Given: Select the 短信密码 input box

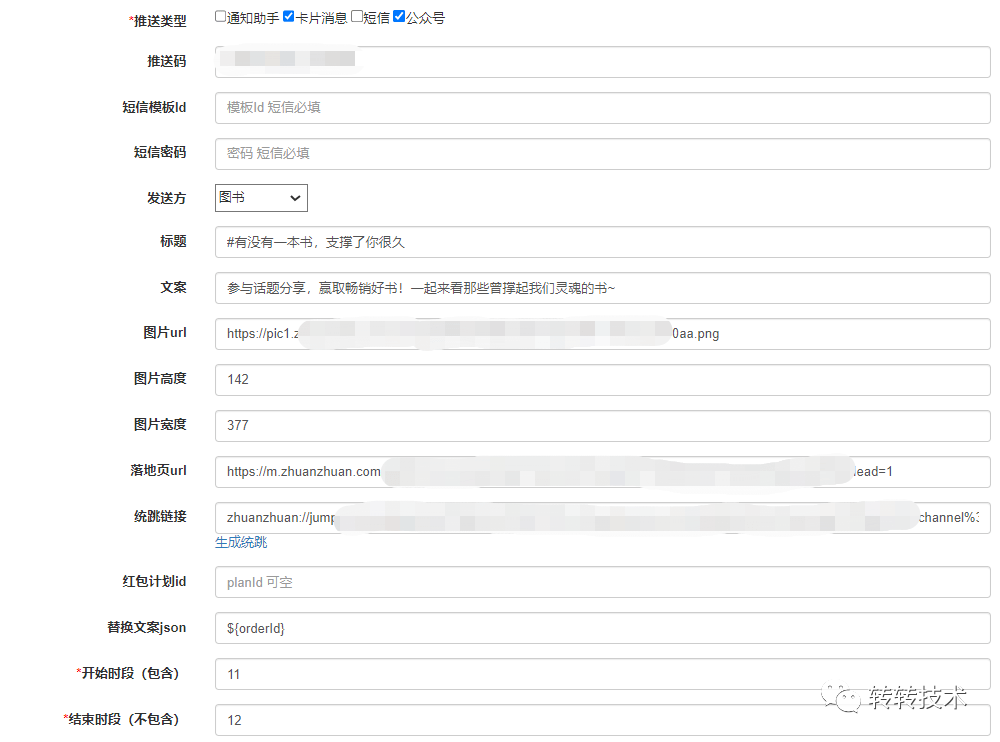Looking at the screenshot, I should (603, 154).
